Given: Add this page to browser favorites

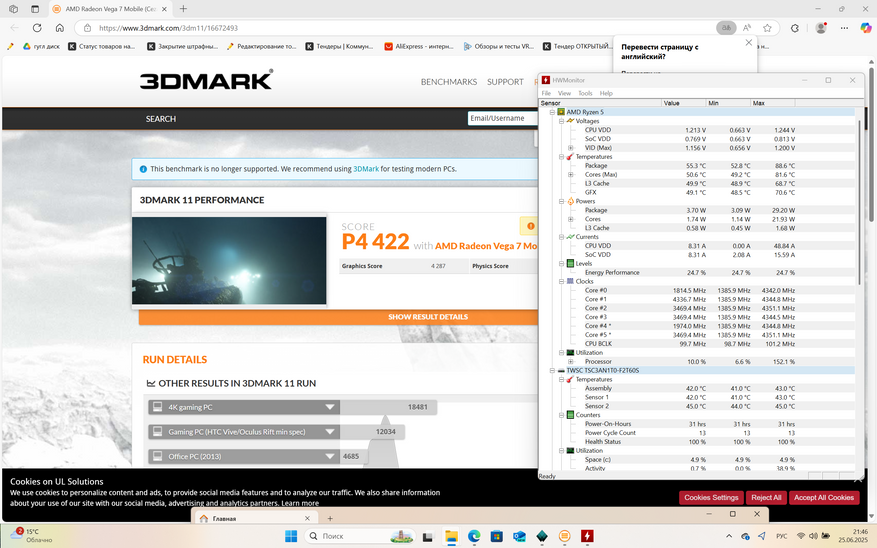Looking at the screenshot, I should coord(767,28).
